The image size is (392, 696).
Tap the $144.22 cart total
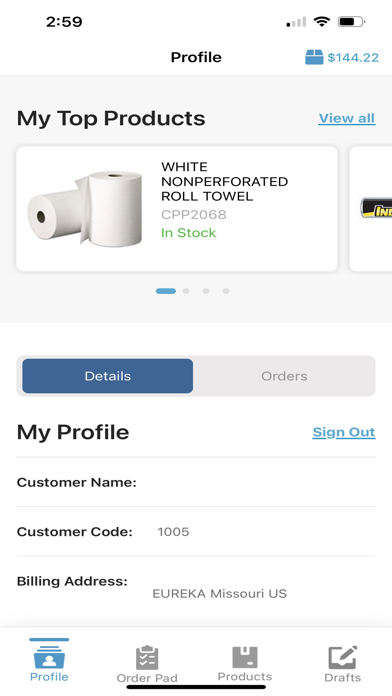pos(353,58)
